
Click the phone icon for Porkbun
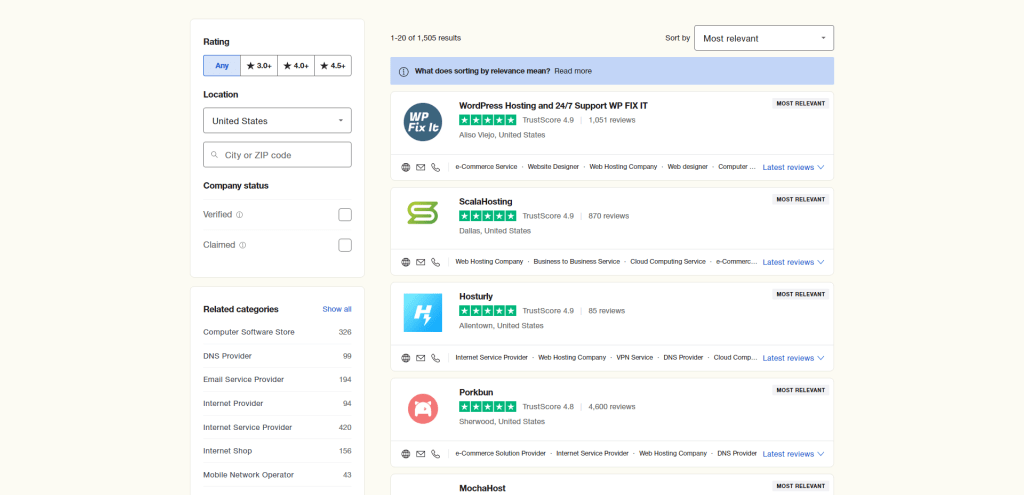click(436, 454)
